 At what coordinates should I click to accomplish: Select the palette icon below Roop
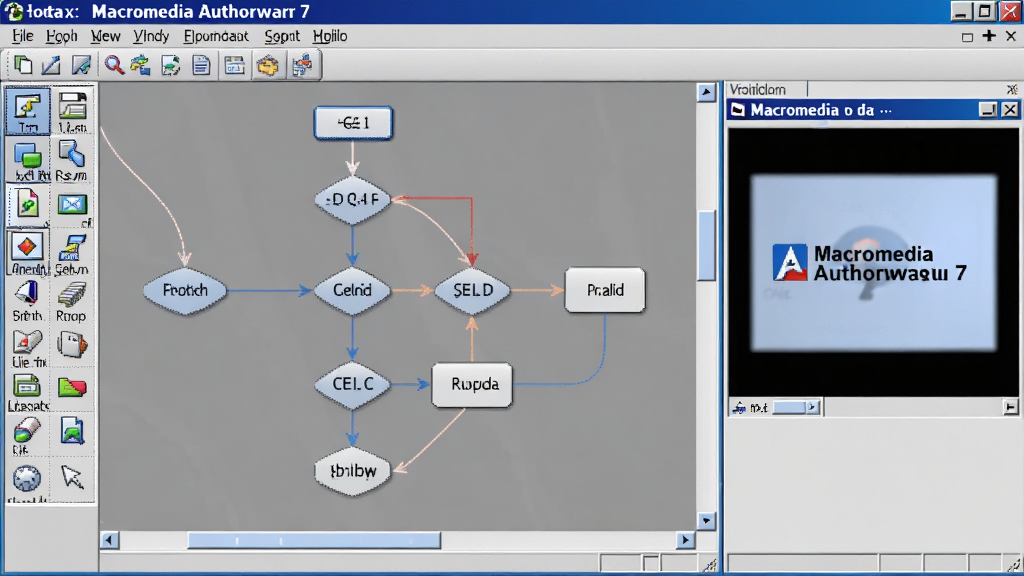click(72, 344)
